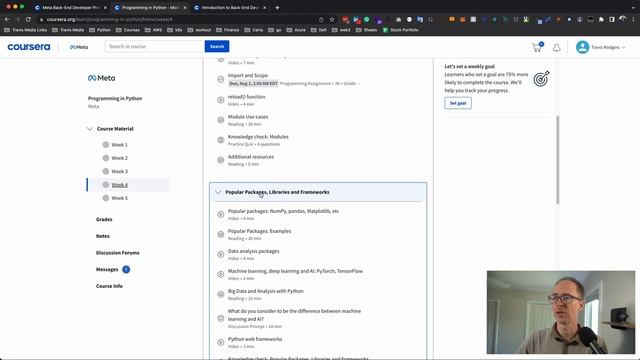Image resolution: width=640 pixels, height=360 pixels.
Task: Click the Meta logo in the sidebar
Action: pos(102,78)
